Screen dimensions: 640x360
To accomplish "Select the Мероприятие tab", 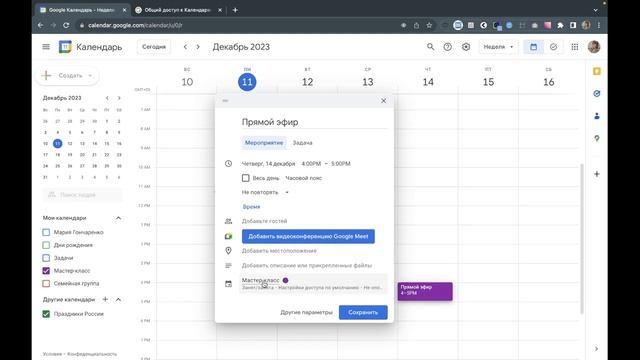I will tap(264, 143).
